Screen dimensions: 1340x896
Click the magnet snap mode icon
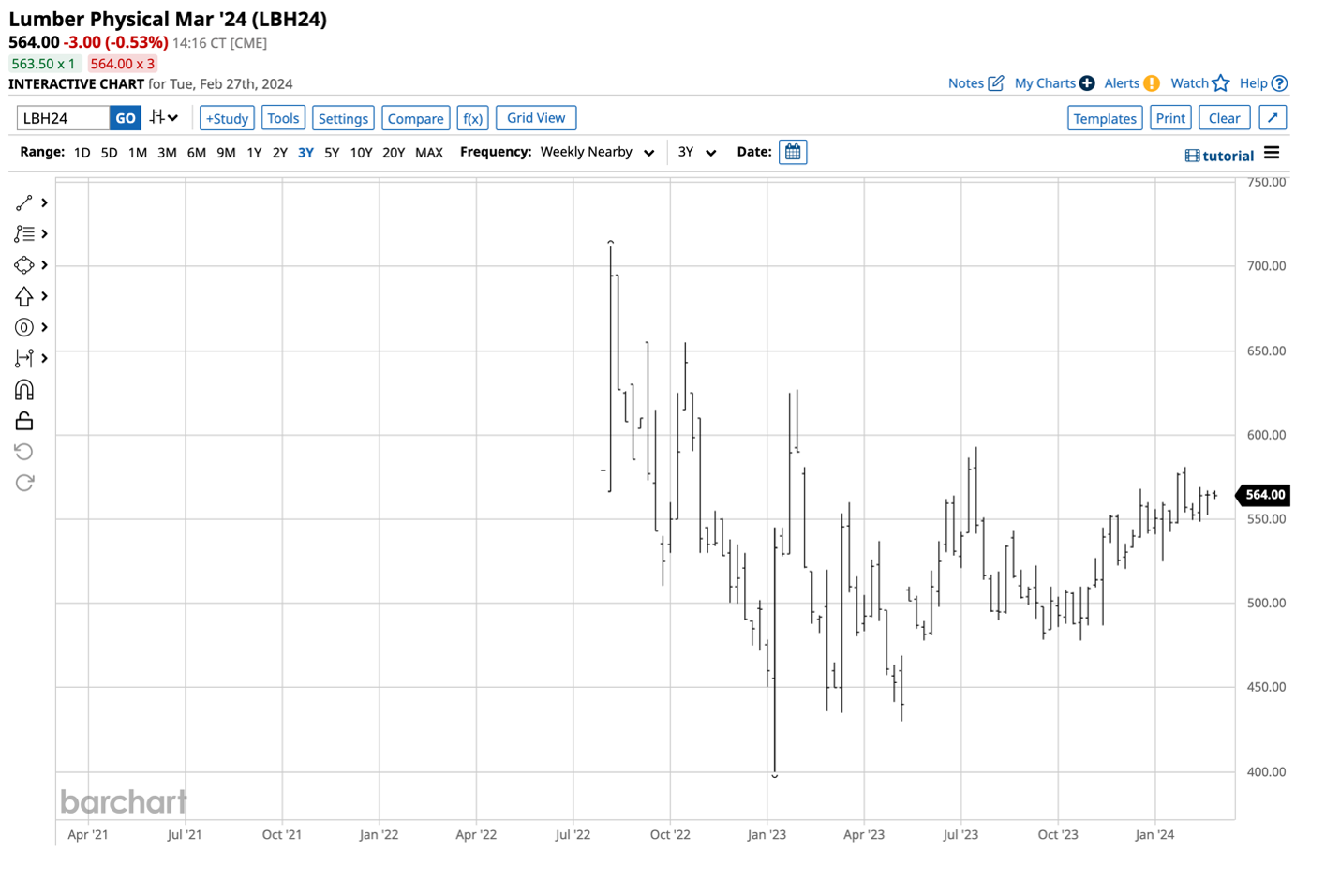[24, 390]
